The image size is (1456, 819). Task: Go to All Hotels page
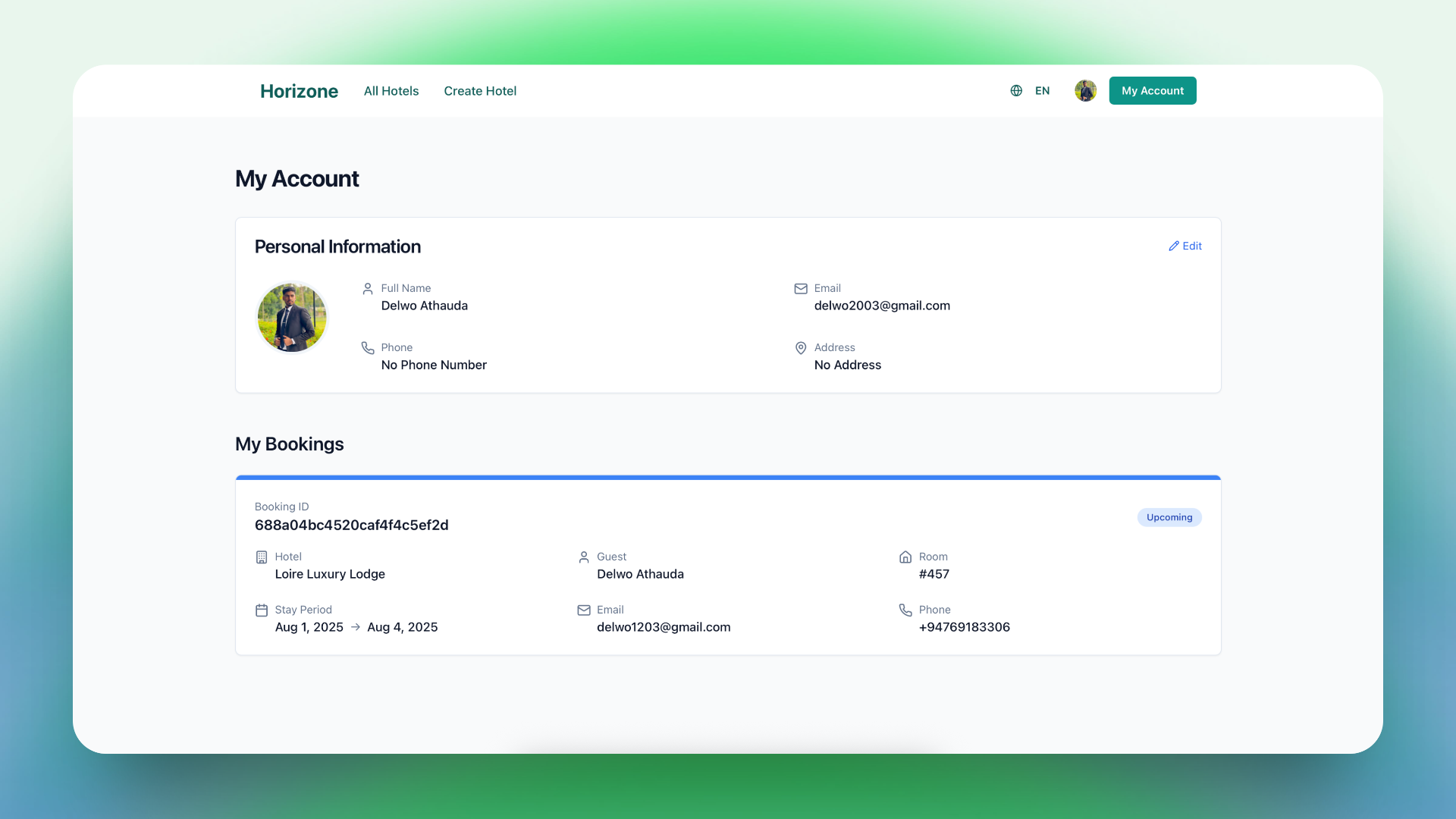pos(391,91)
